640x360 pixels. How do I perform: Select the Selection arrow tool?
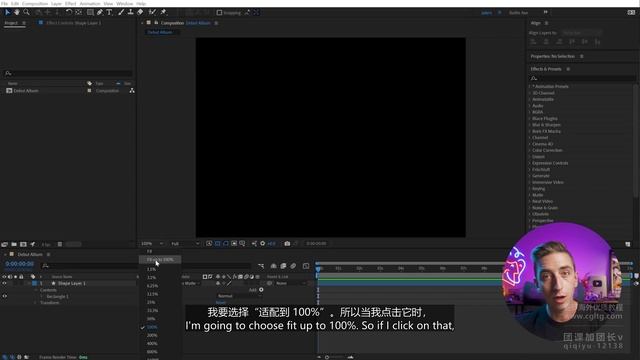pyautogui.click(x=7, y=13)
